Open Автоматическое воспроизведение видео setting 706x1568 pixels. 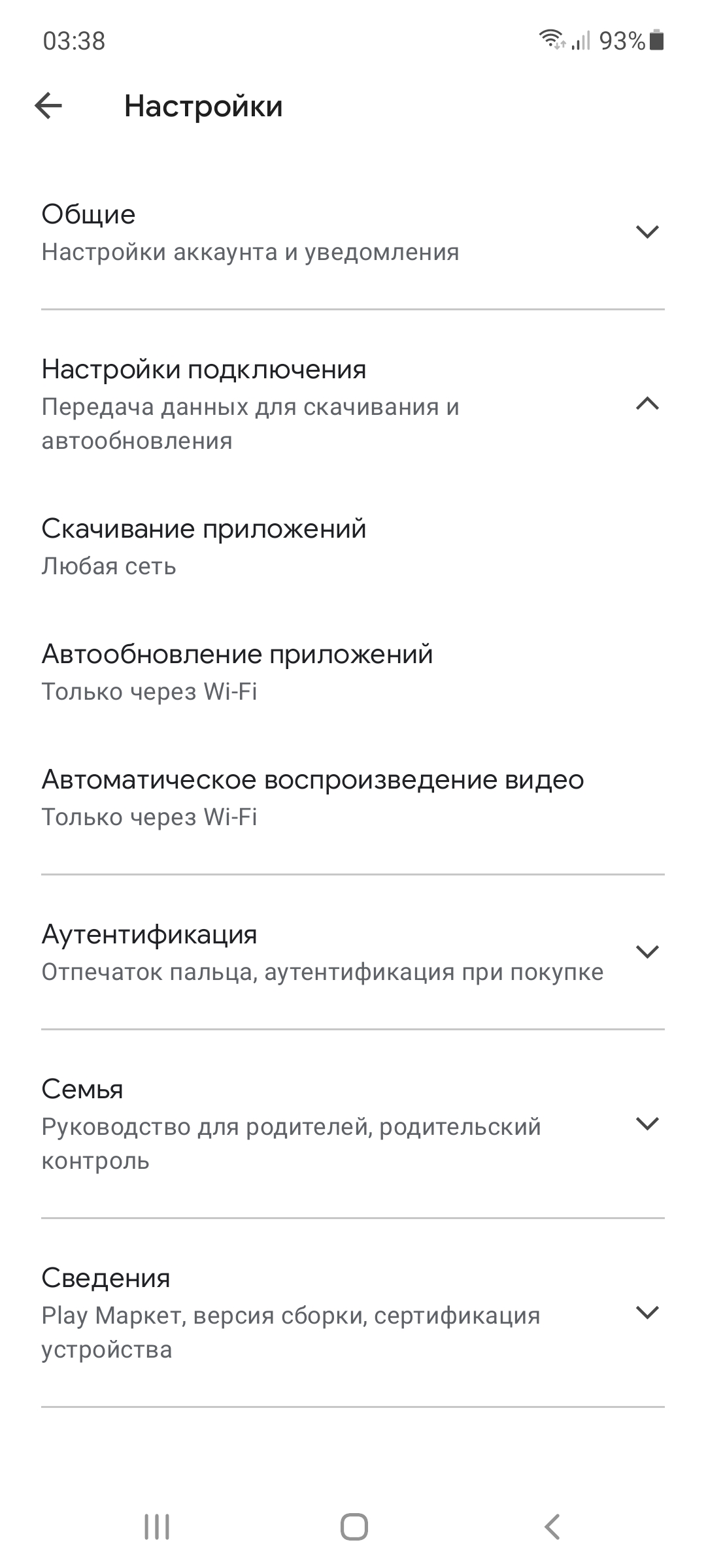click(x=353, y=798)
